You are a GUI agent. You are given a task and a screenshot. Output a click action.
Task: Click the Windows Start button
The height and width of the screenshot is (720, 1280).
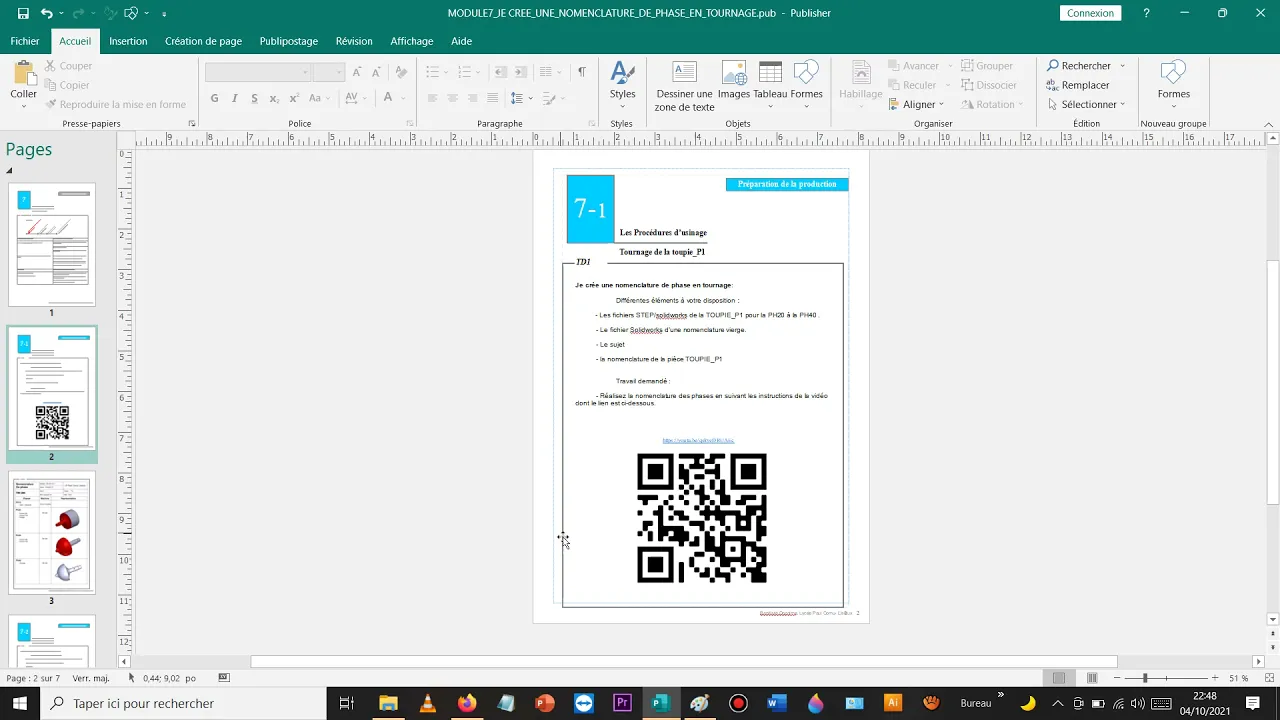pos(20,703)
